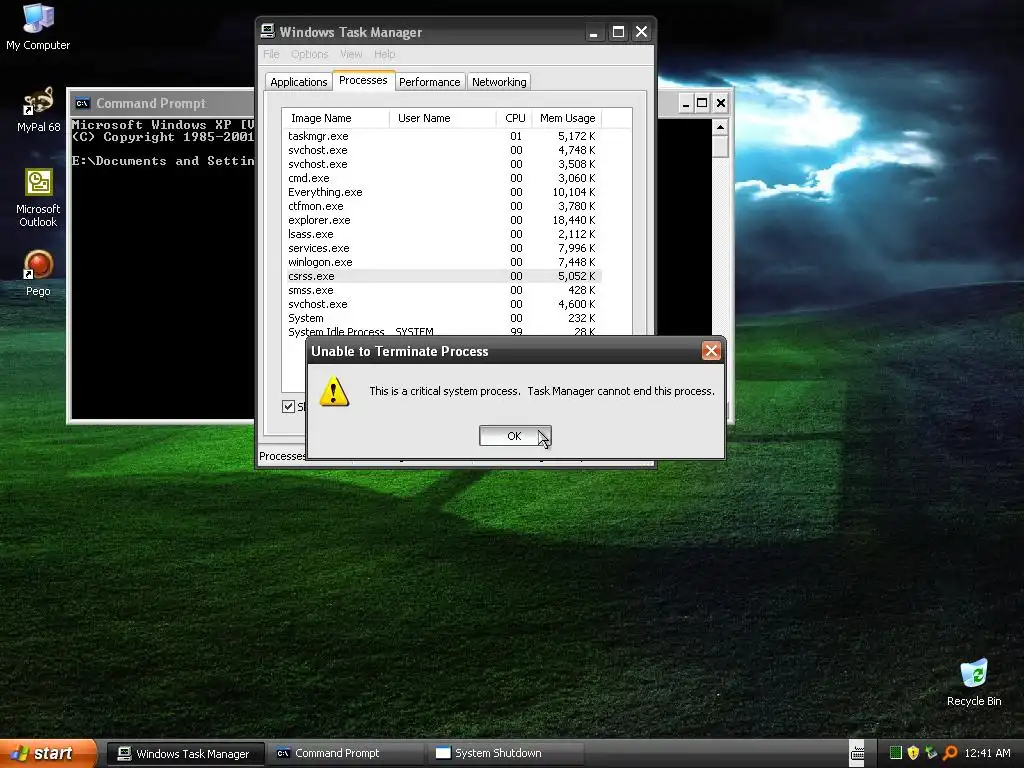Select the Processes tab
This screenshot has height=768, width=1024.
click(363, 80)
